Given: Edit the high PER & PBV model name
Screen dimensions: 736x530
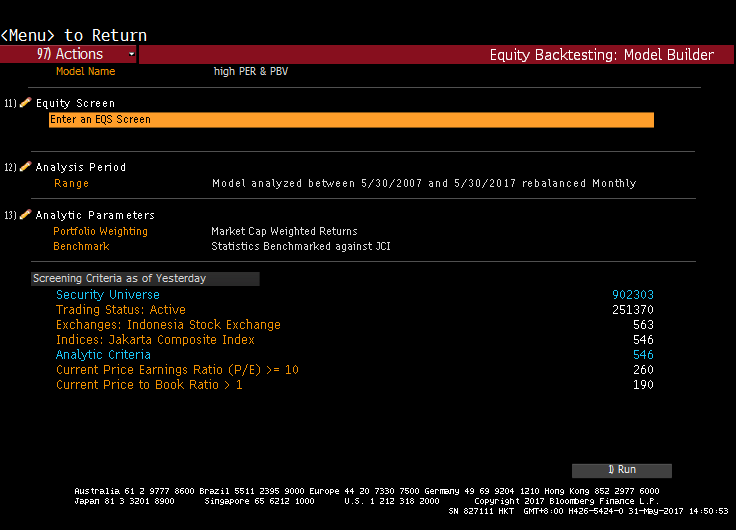Looking at the screenshot, I should click(251, 71).
